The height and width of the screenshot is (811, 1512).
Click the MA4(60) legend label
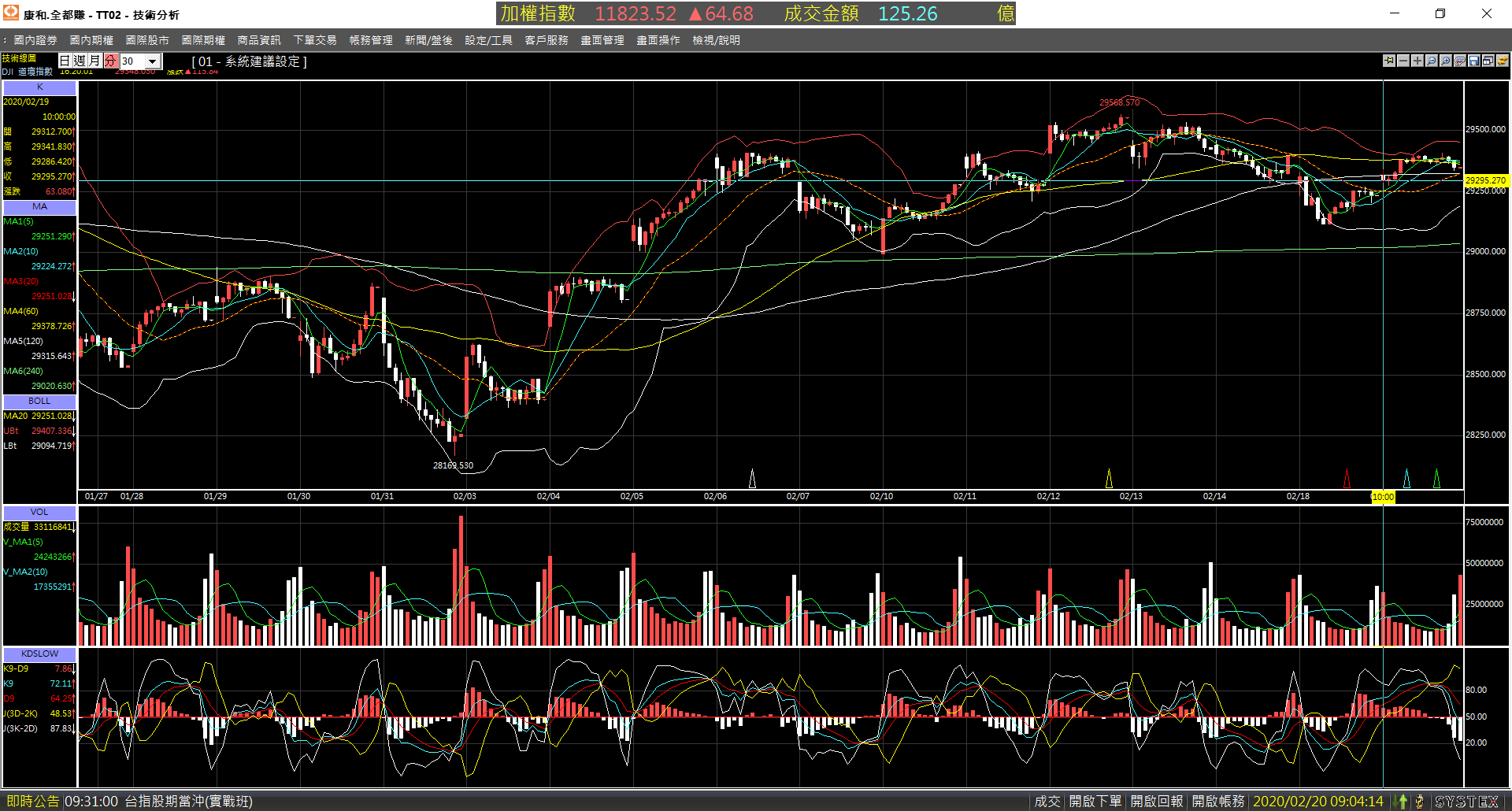[x=21, y=312]
